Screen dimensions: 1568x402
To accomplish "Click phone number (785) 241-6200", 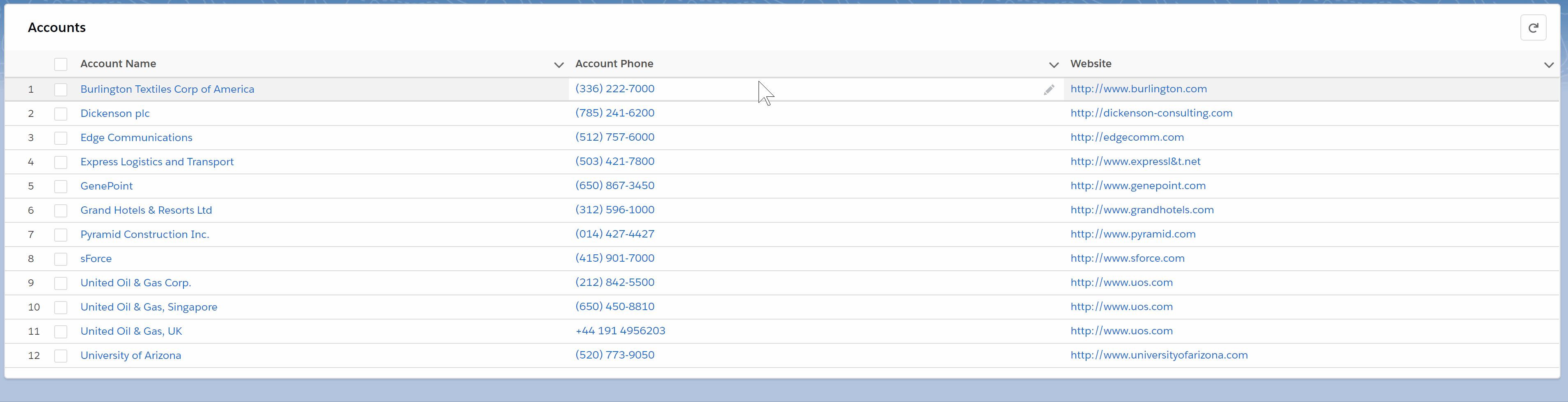I will [615, 113].
